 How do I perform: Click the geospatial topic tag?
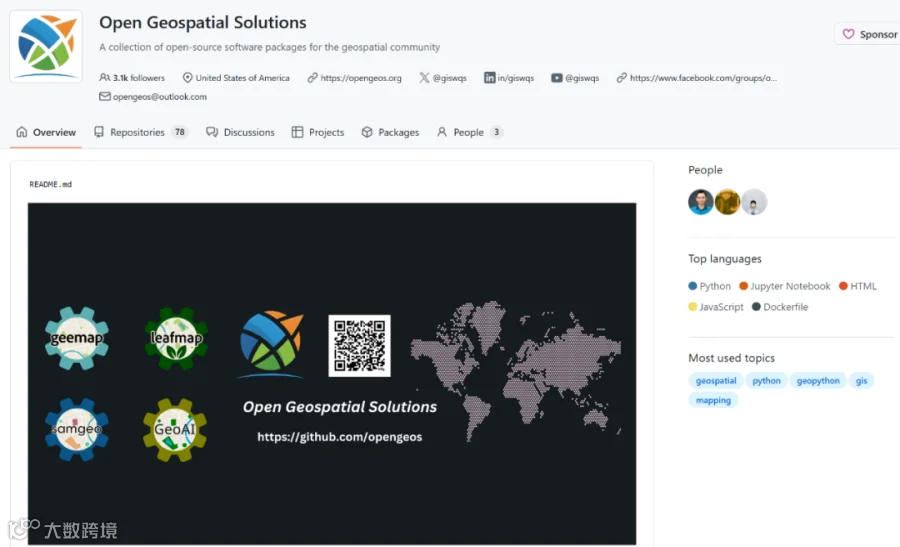point(716,381)
